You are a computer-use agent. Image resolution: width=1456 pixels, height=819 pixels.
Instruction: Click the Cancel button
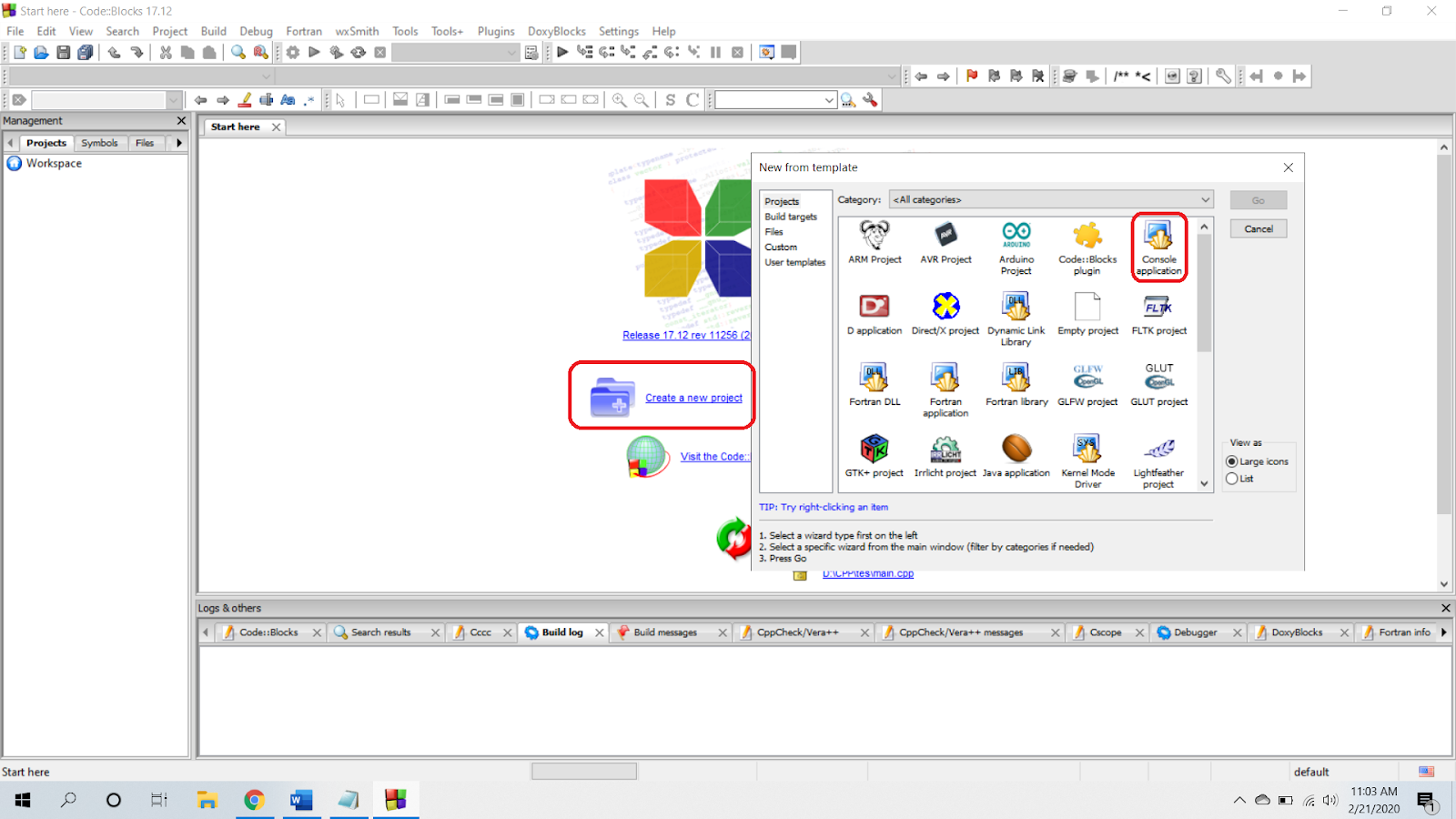(1259, 228)
